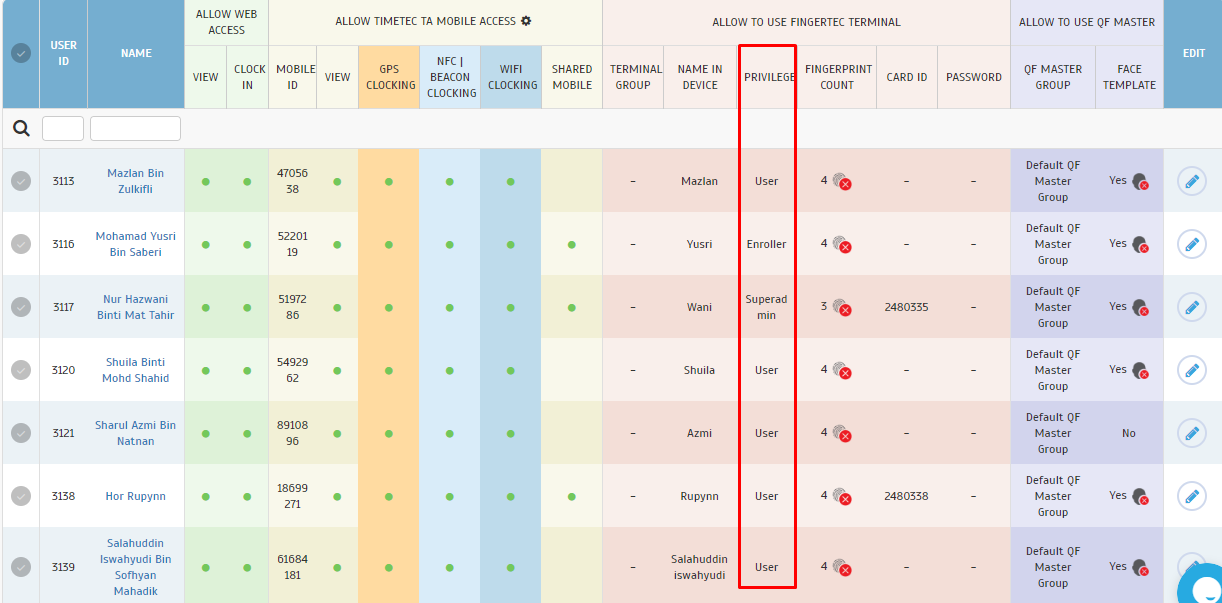
Task: Open TimeTec TA mobile access gear settings
Action: click(x=526, y=21)
